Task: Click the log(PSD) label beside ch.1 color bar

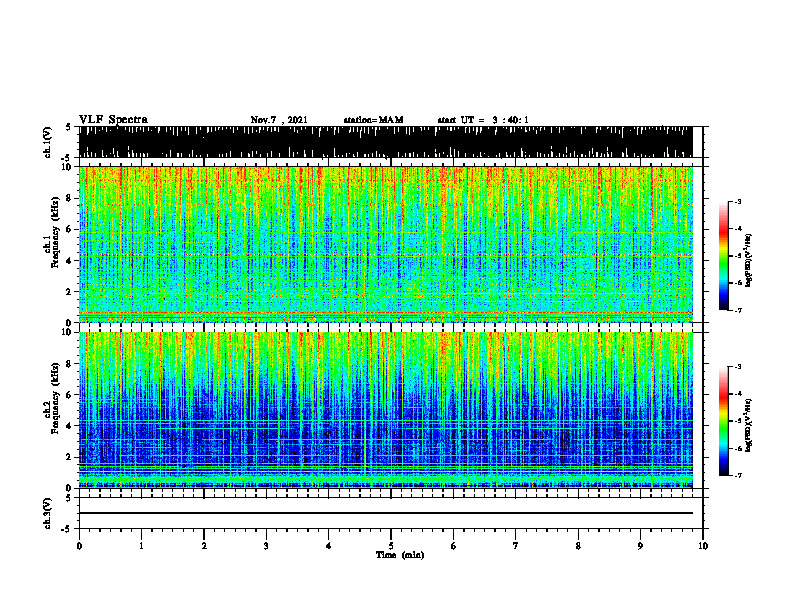Action: [749, 260]
